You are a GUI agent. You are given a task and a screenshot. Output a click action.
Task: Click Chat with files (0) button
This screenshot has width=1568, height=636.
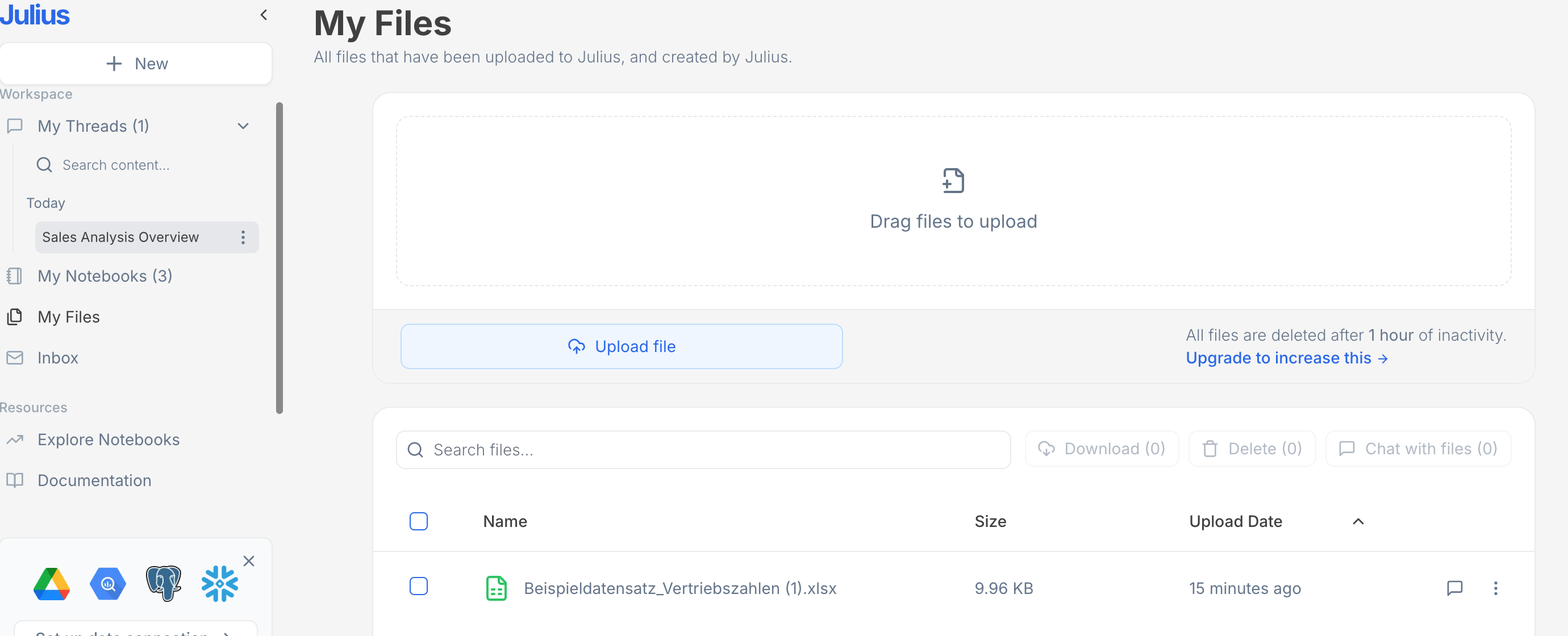[1417, 449]
